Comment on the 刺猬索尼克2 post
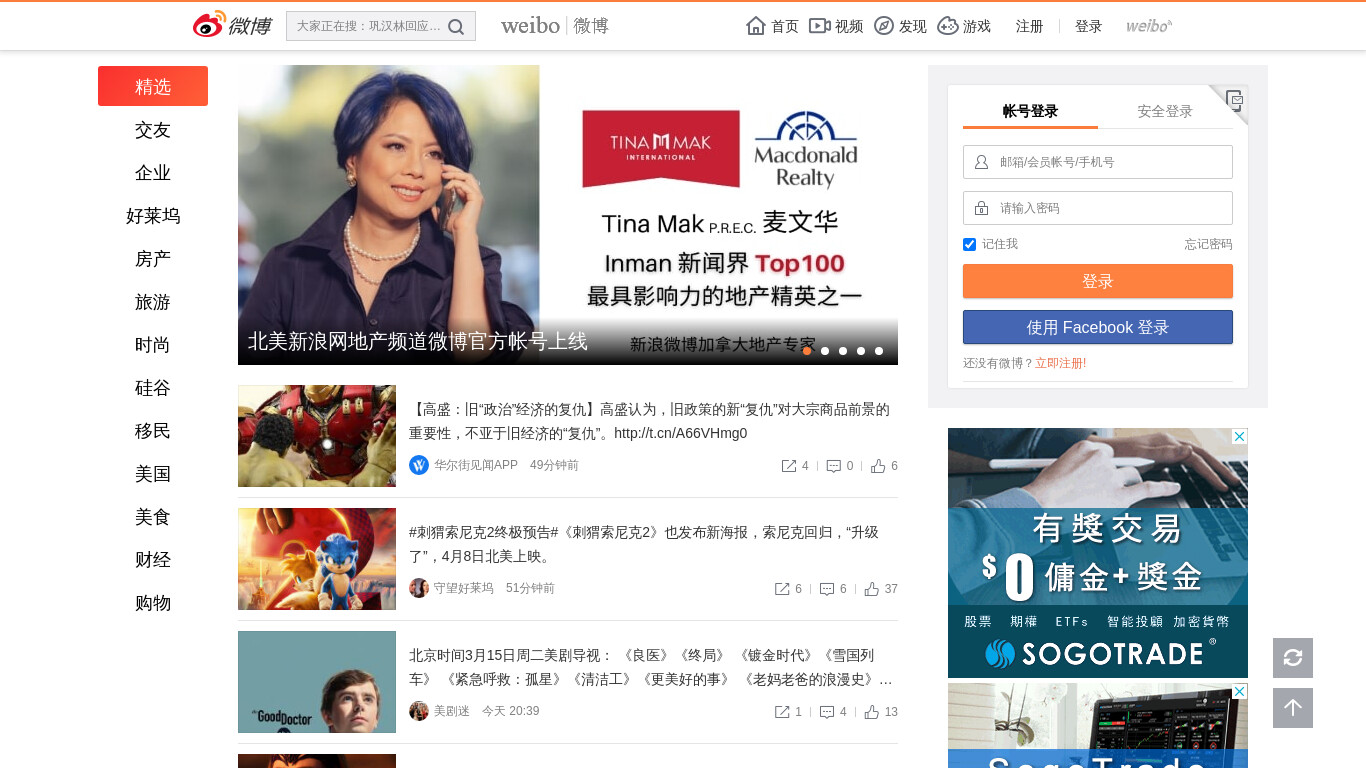 (x=827, y=589)
